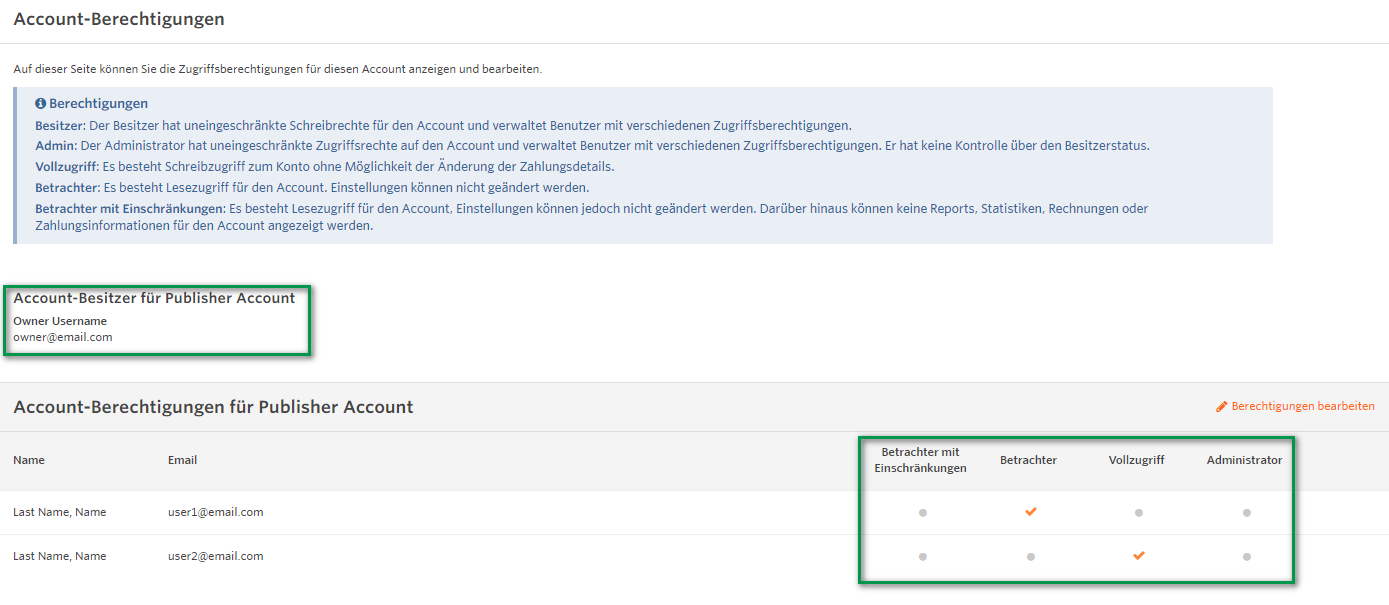Click the Administrator column header
The height and width of the screenshot is (605, 1389).
[x=1244, y=460]
